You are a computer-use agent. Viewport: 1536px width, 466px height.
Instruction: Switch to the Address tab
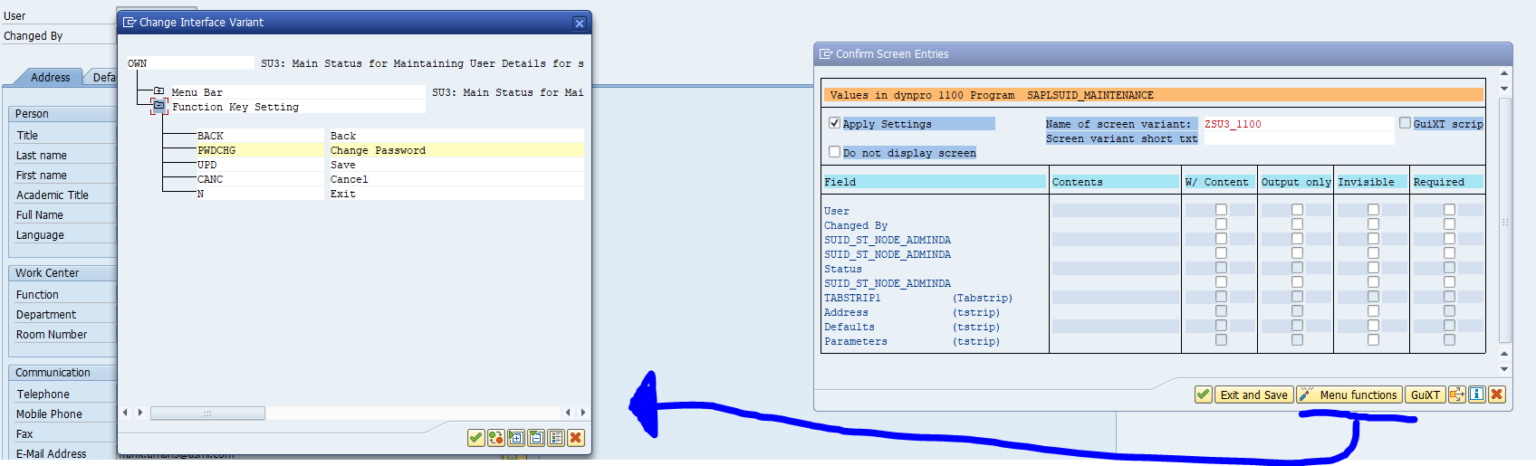point(50,77)
